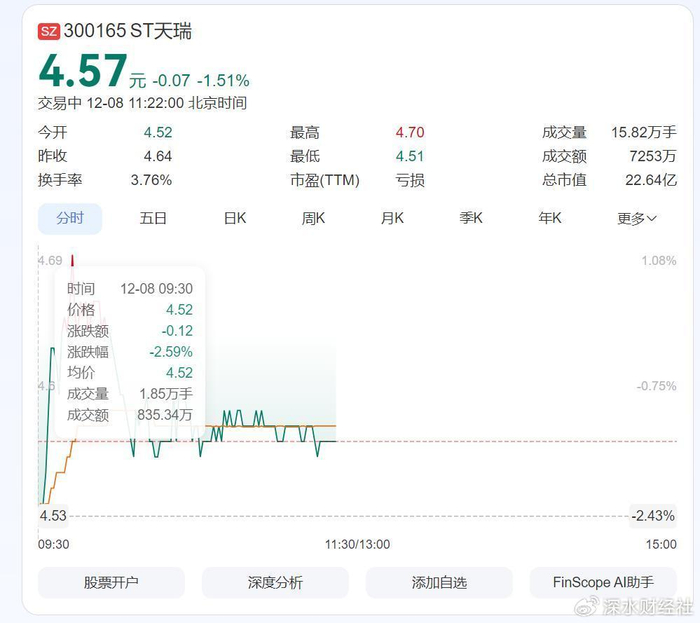
Task: Click the red SZ exchange badge
Action: click(x=48, y=31)
